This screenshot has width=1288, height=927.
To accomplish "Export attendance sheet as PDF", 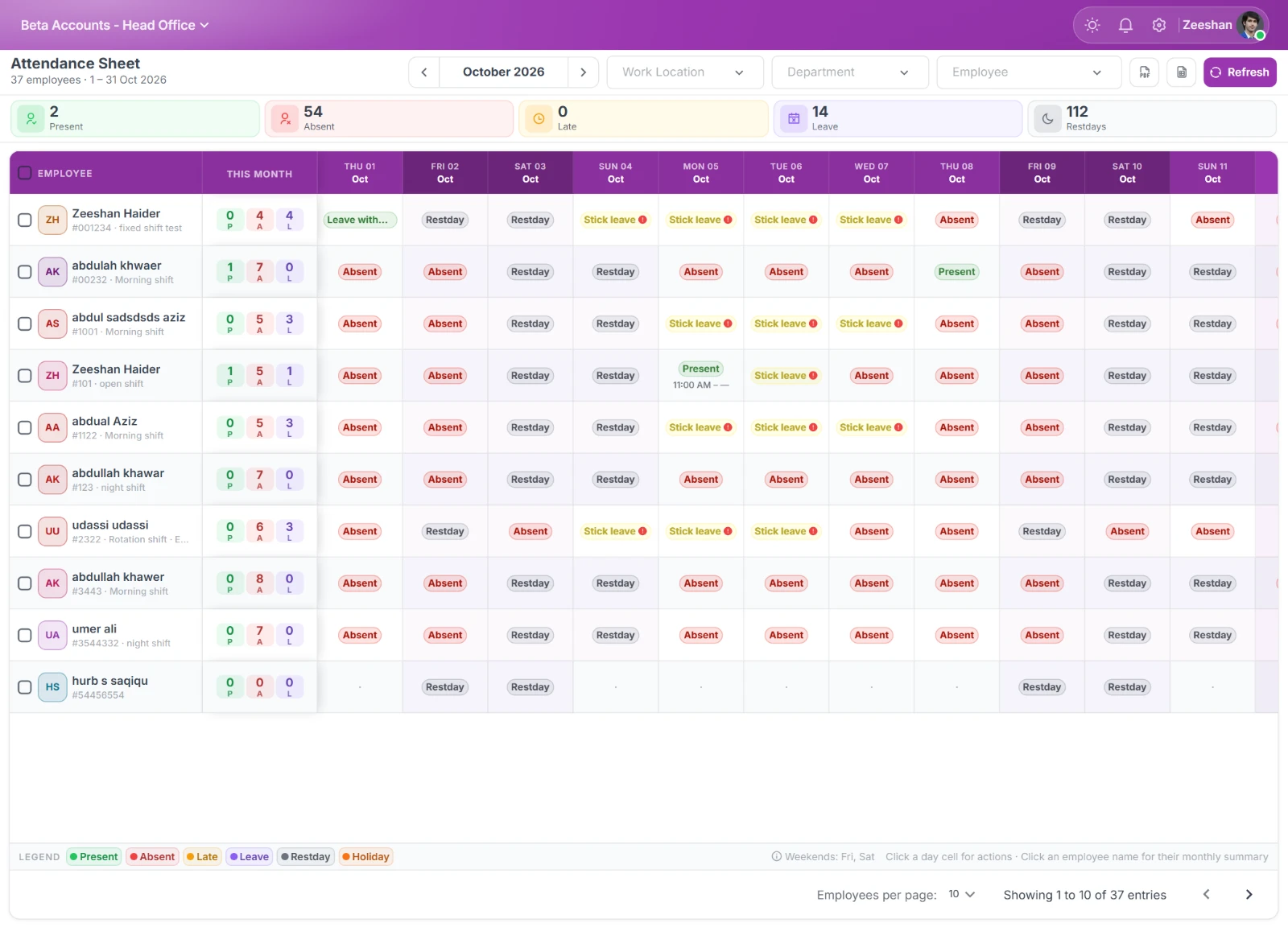I will tap(1145, 72).
